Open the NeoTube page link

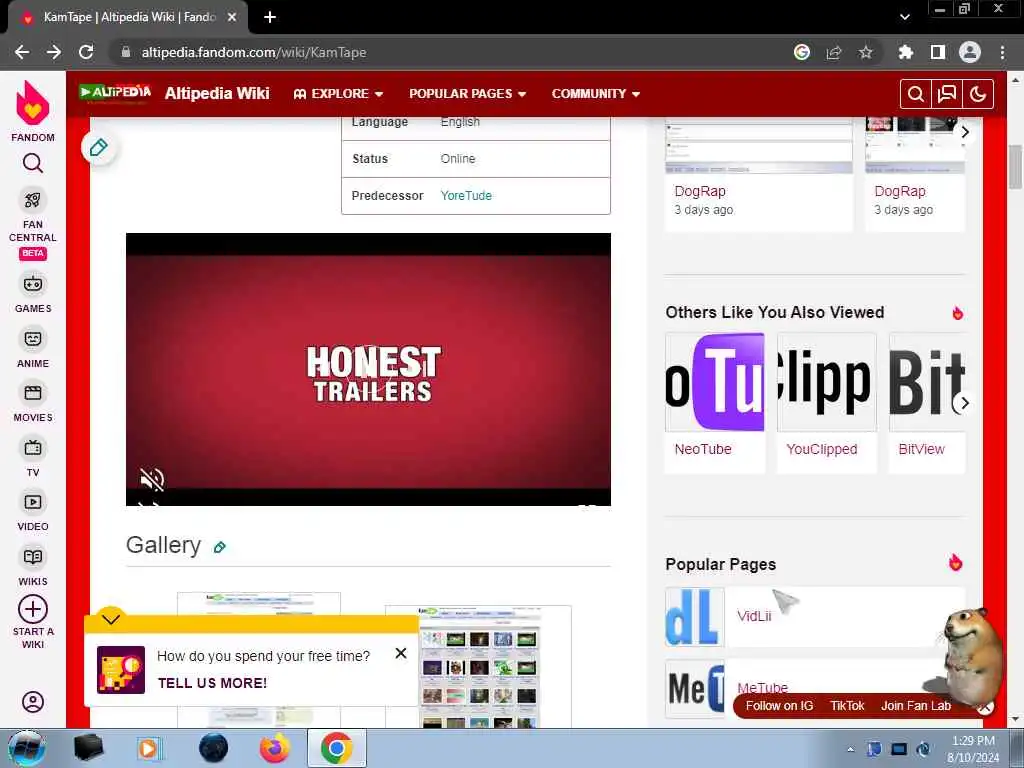703,449
